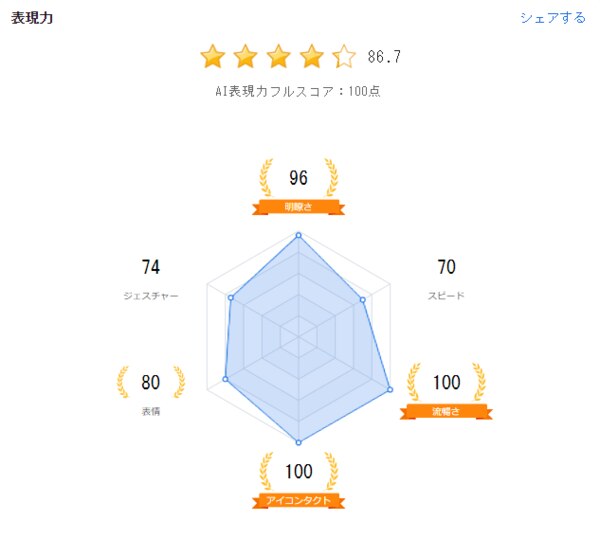
Task: Click the シェアする share link
Action: tap(552, 18)
